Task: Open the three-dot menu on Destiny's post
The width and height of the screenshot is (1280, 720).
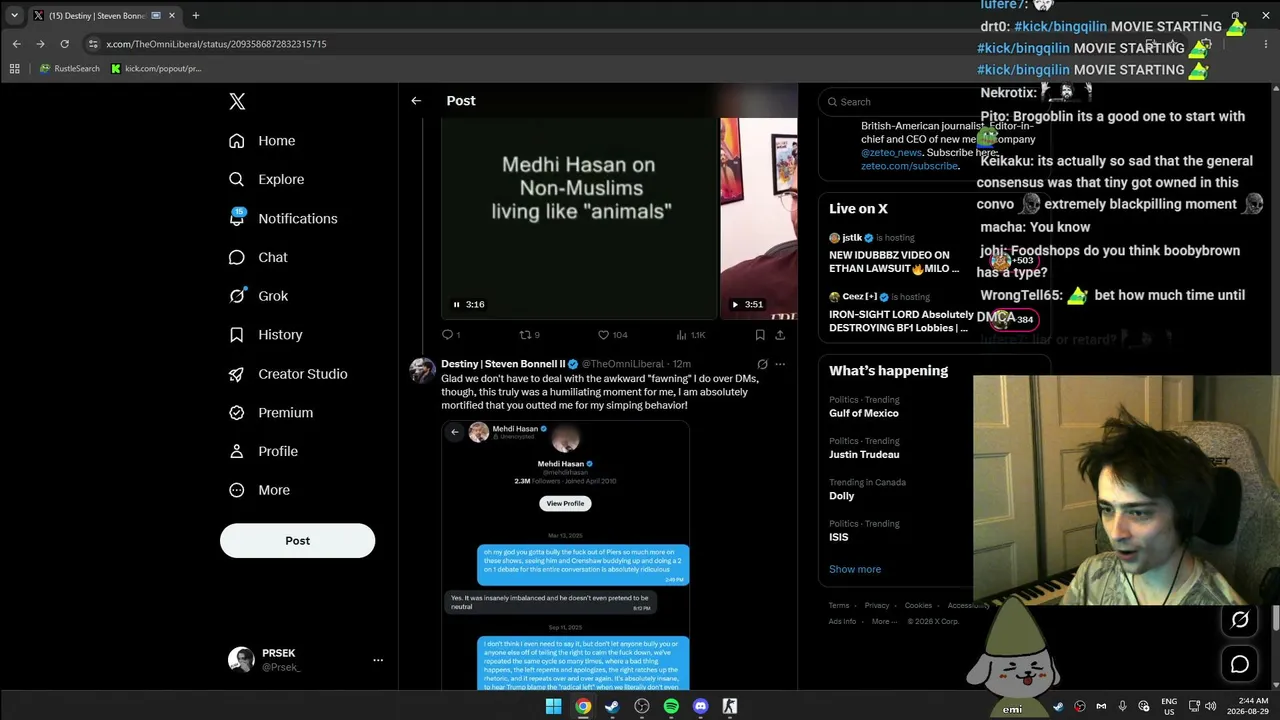Action: tap(780, 364)
